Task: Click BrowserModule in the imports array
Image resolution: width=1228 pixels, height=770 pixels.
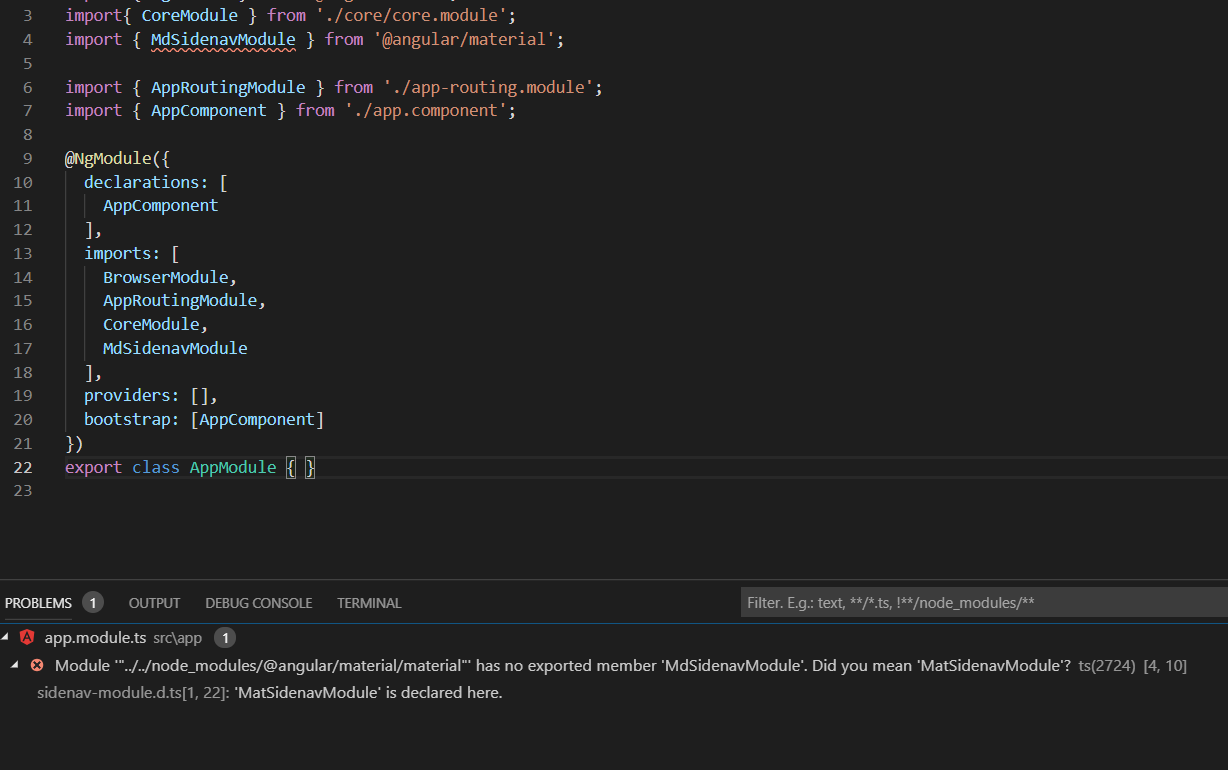Action: (x=165, y=277)
